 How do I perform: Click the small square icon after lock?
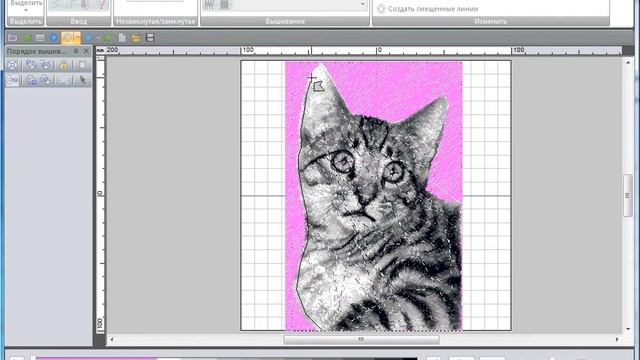point(82,65)
